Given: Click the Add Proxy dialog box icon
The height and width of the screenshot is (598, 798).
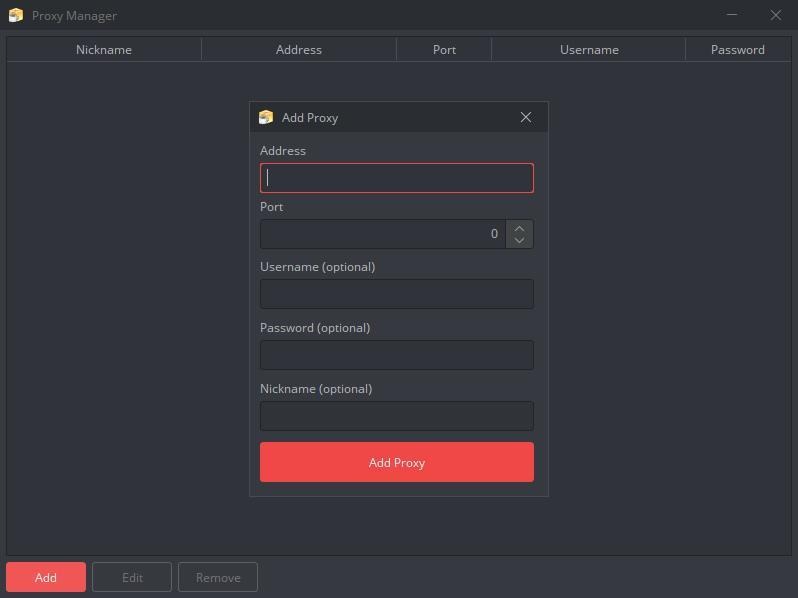Looking at the screenshot, I should click(x=265, y=117).
